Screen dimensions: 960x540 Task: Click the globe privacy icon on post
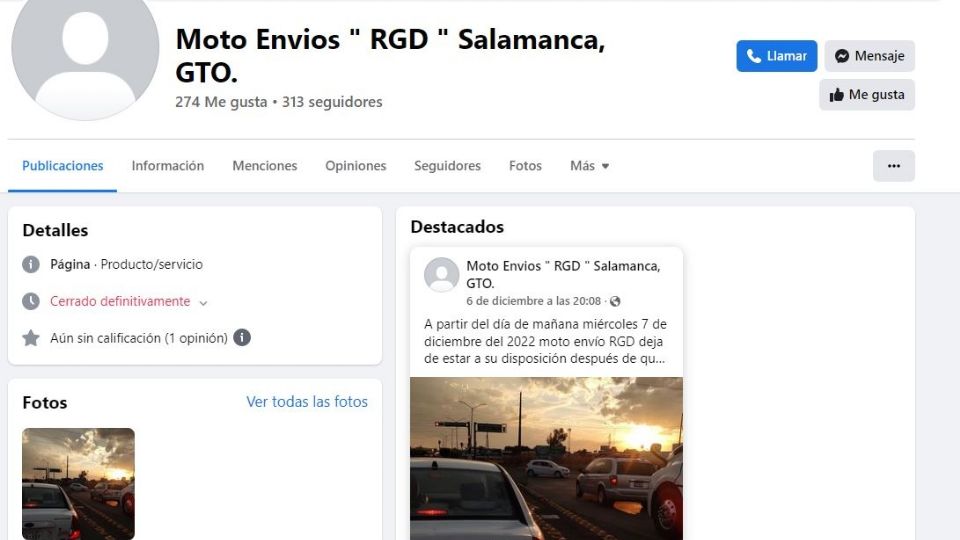click(x=615, y=301)
